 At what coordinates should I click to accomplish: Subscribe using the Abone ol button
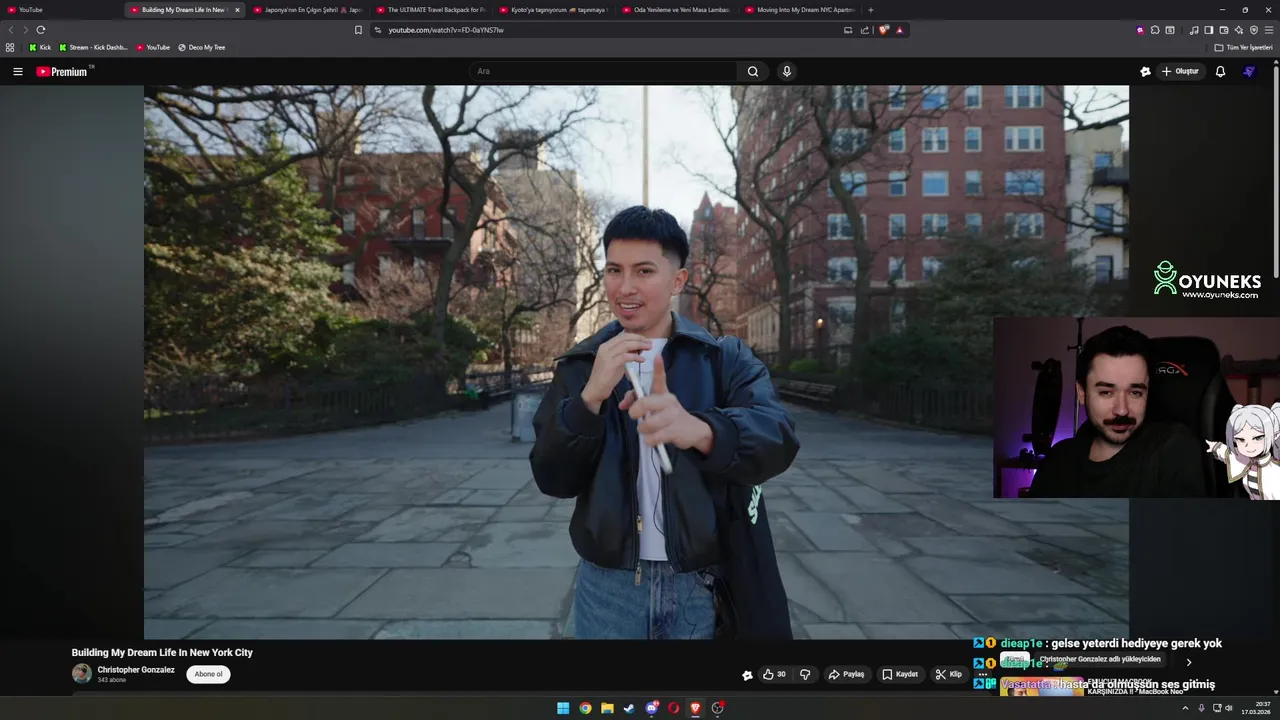coord(208,674)
